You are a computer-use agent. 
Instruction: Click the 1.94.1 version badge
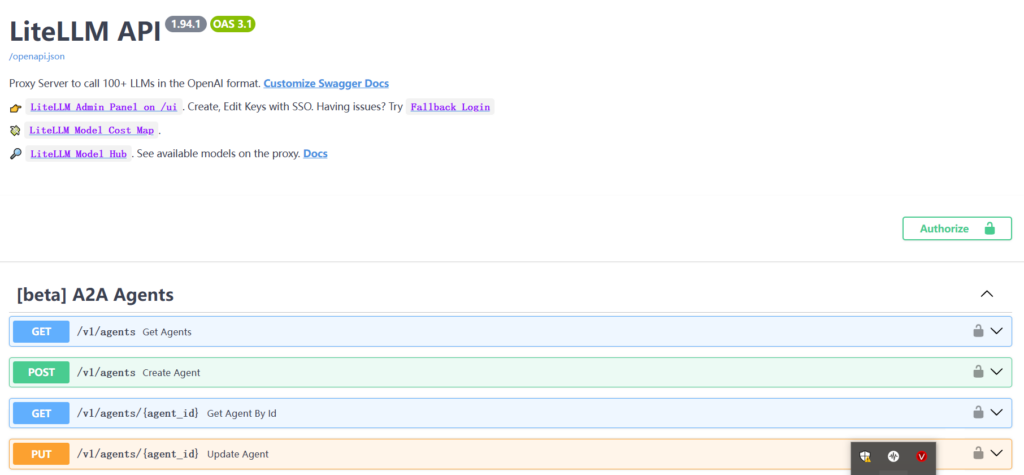[186, 24]
